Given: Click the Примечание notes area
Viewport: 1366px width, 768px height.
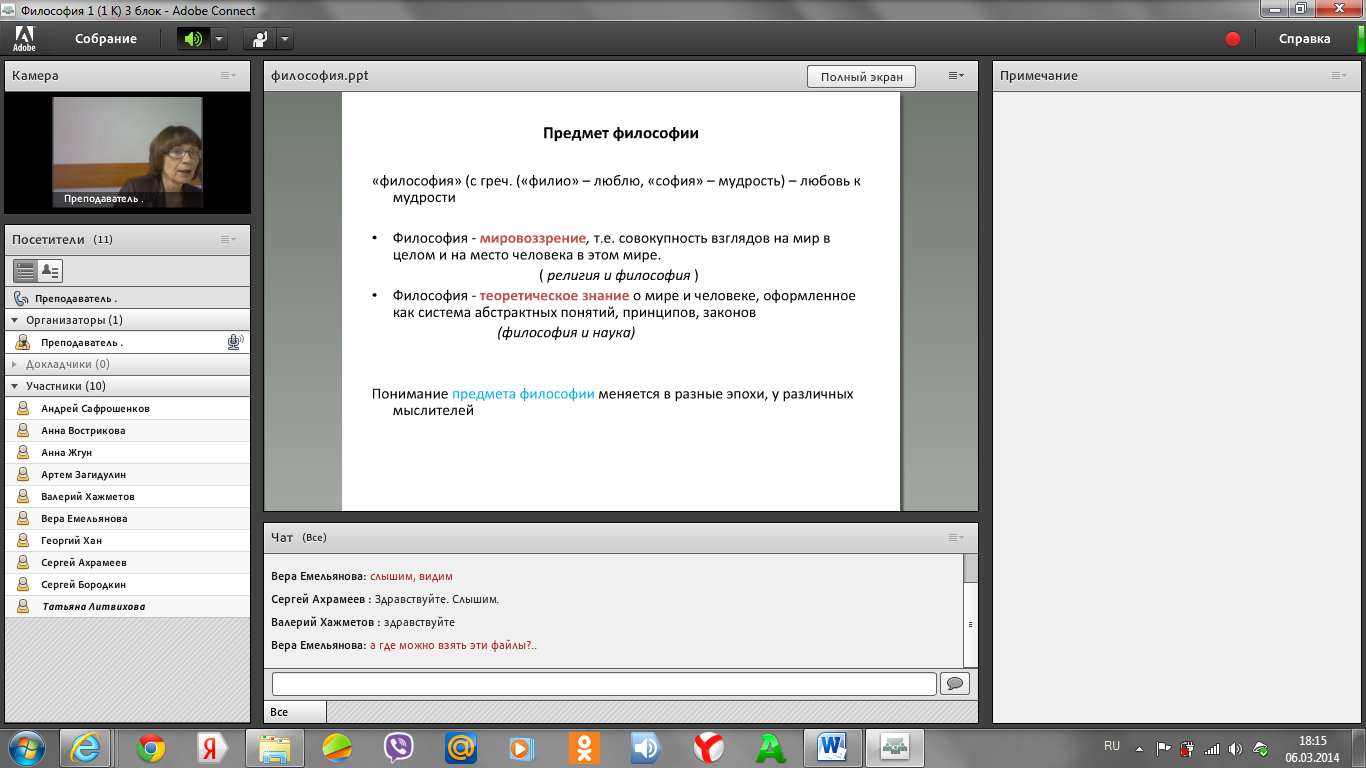Looking at the screenshot, I should tap(1176, 406).
